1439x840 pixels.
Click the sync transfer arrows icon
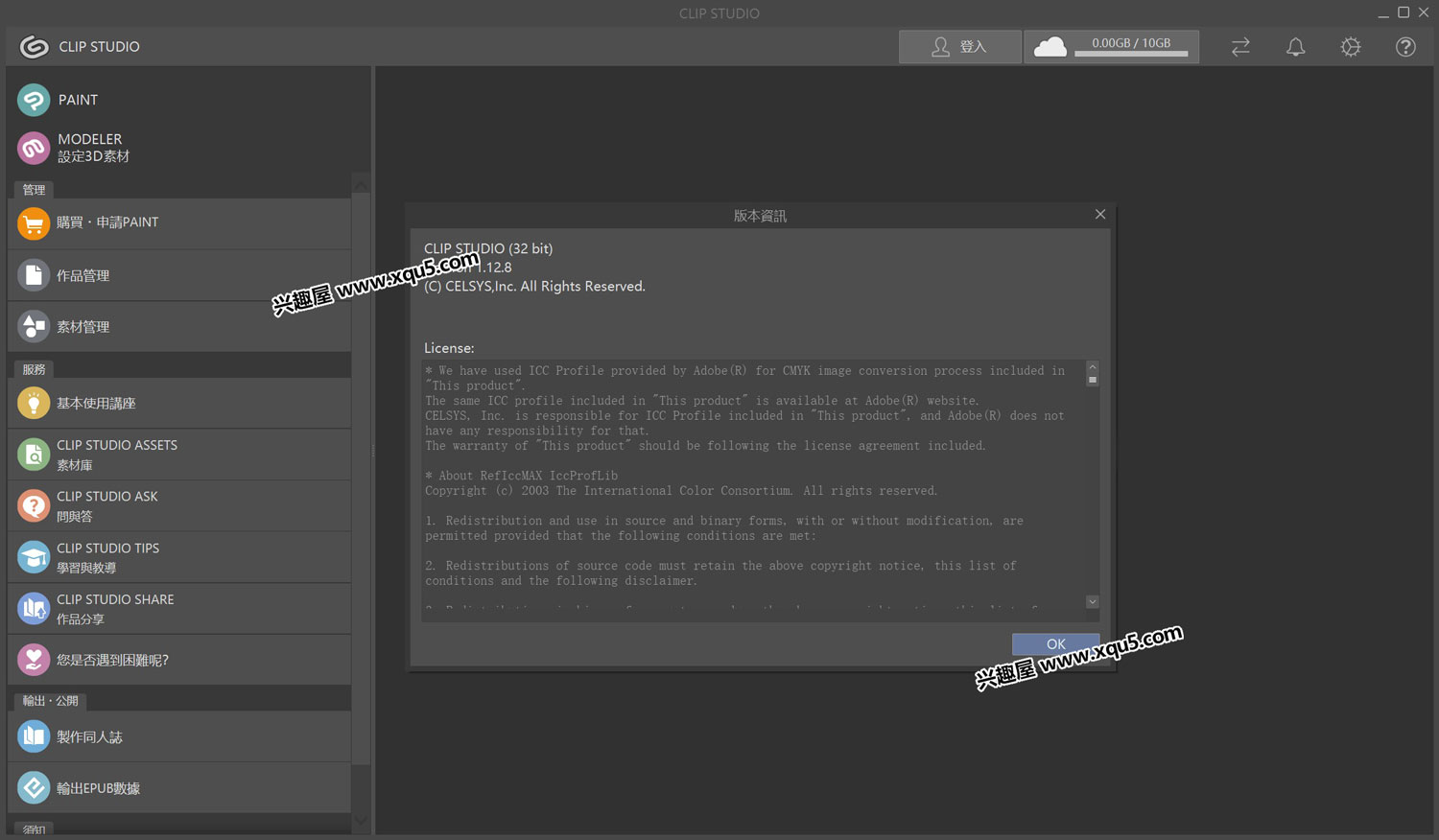[x=1240, y=46]
